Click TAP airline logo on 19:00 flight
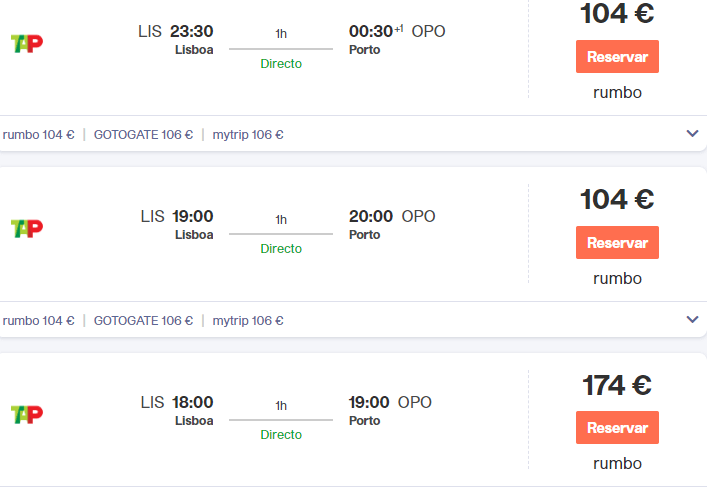707x487 pixels. tap(27, 228)
